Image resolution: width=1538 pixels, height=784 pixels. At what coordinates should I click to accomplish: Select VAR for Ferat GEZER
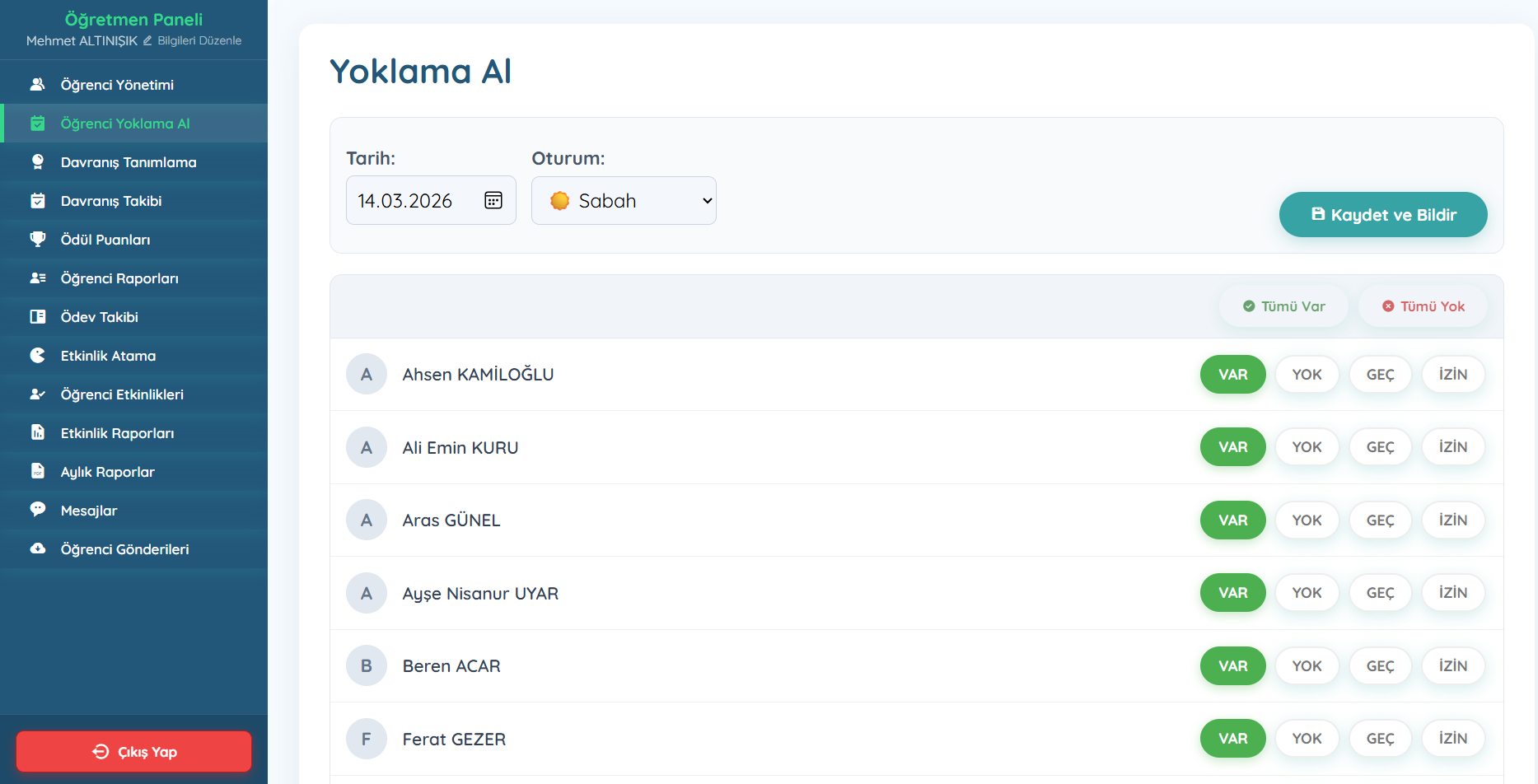pos(1232,739)
